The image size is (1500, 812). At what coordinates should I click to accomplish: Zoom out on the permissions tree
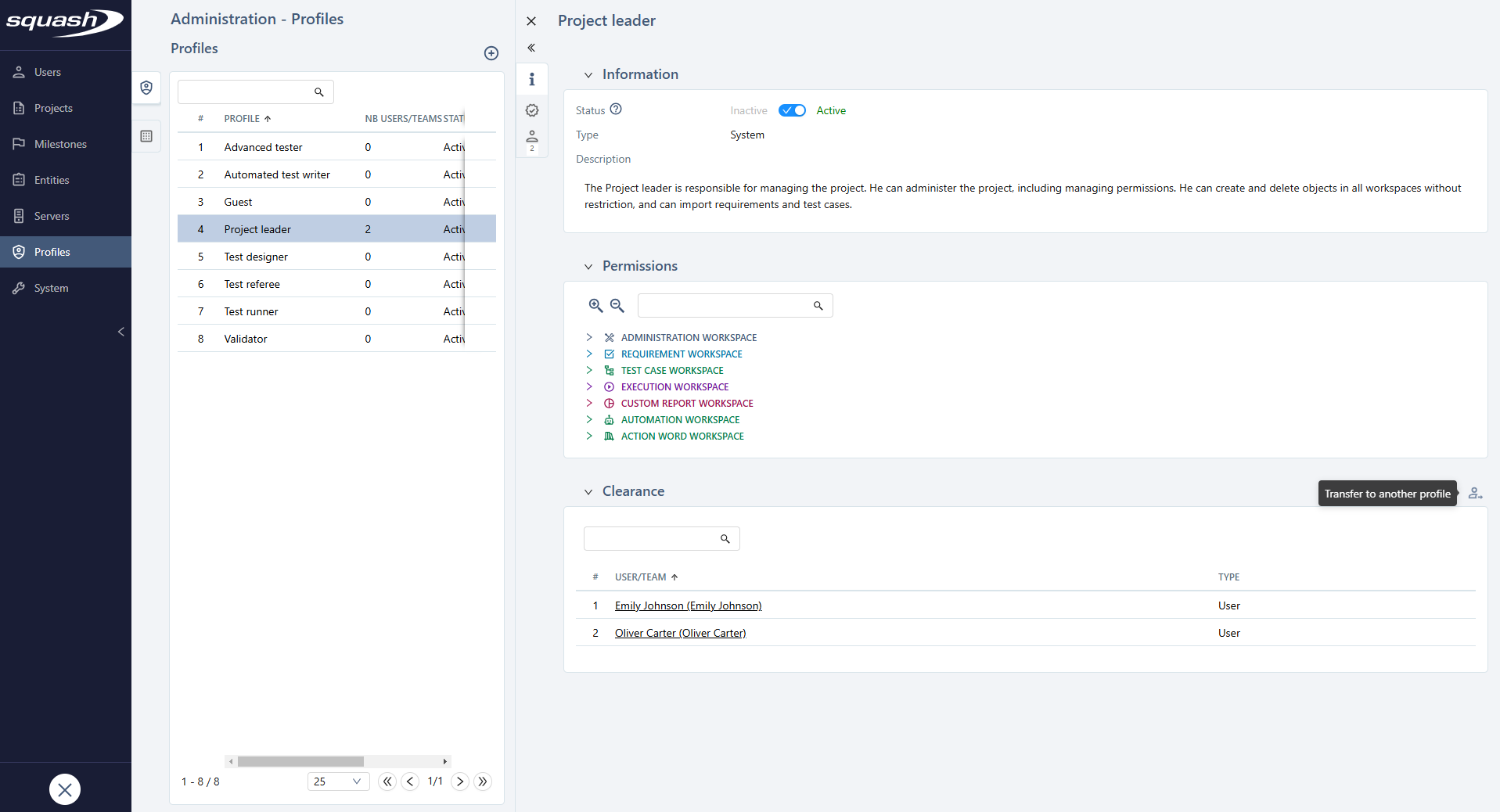click(617, 306)
